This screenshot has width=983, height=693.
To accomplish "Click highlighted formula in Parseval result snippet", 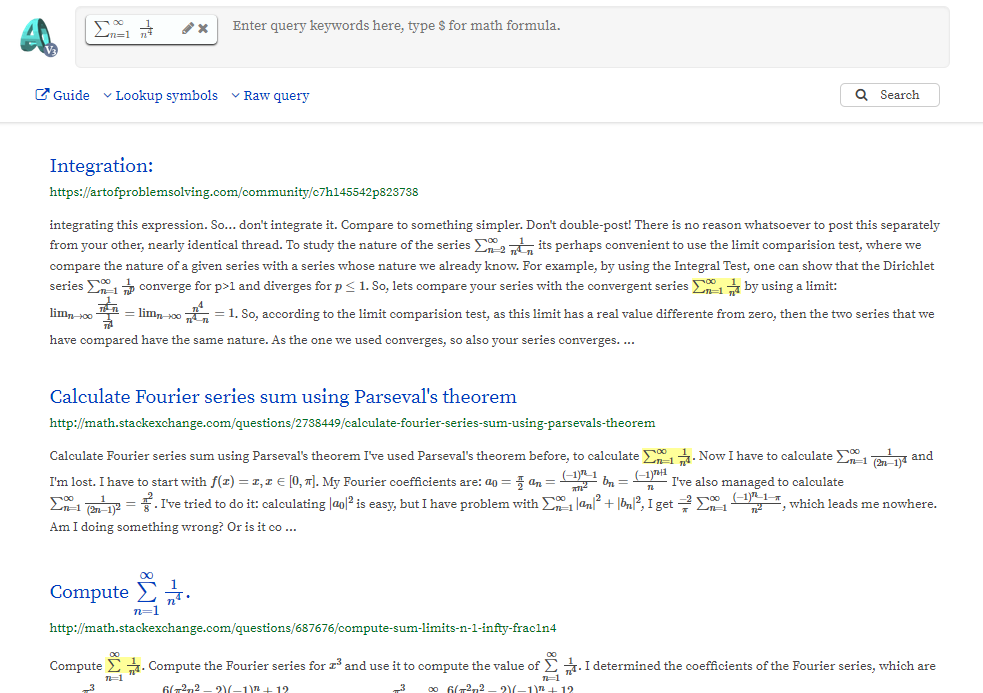I will (668, 456).
